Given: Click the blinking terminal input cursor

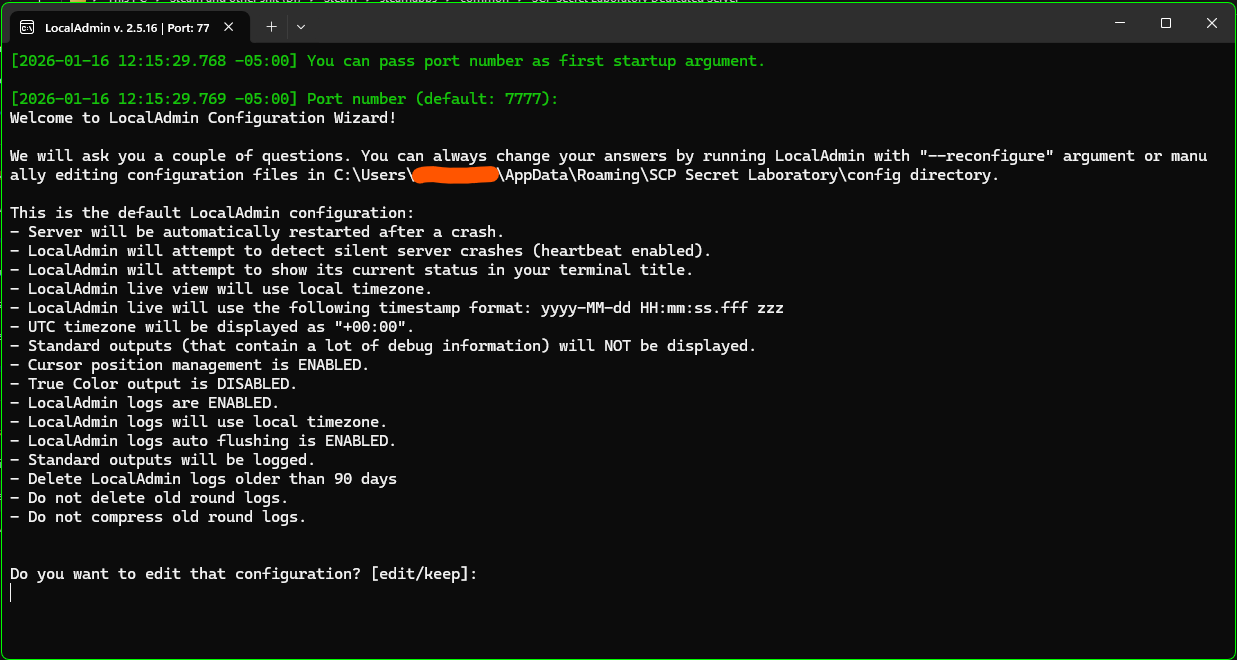Looking at the screenshot, I should 11,591.
